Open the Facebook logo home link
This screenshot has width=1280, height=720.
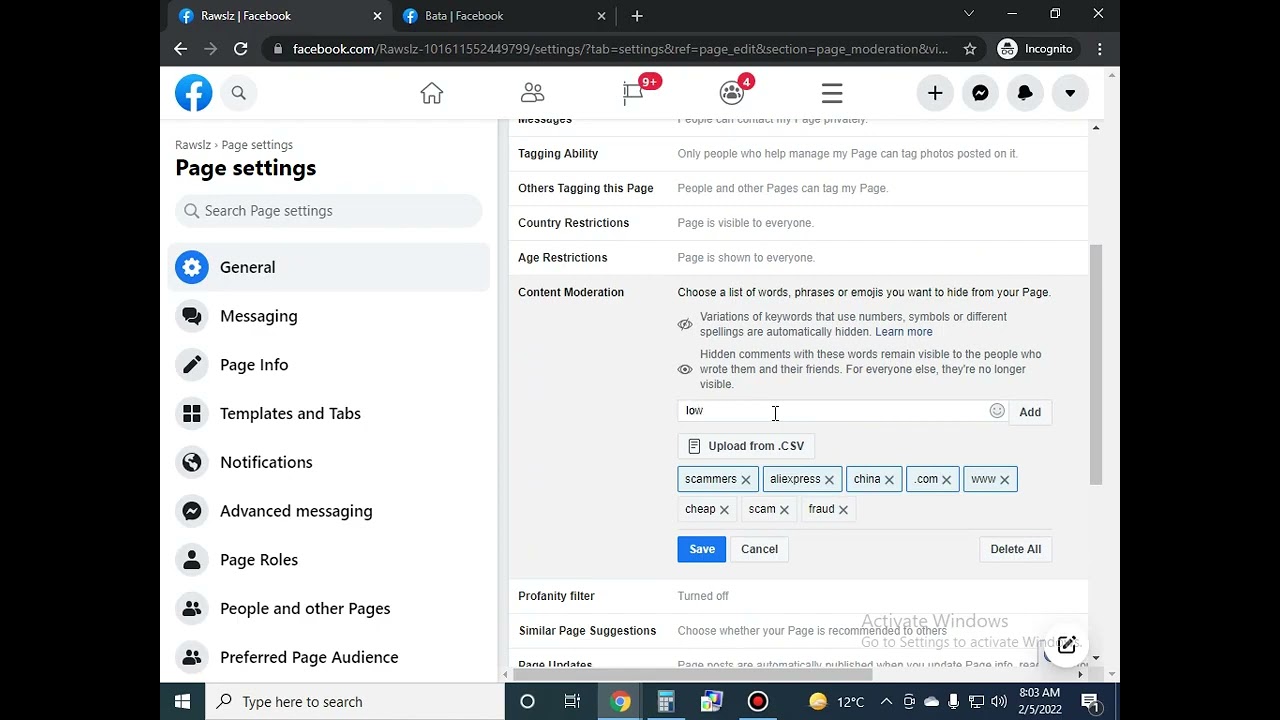194,93
